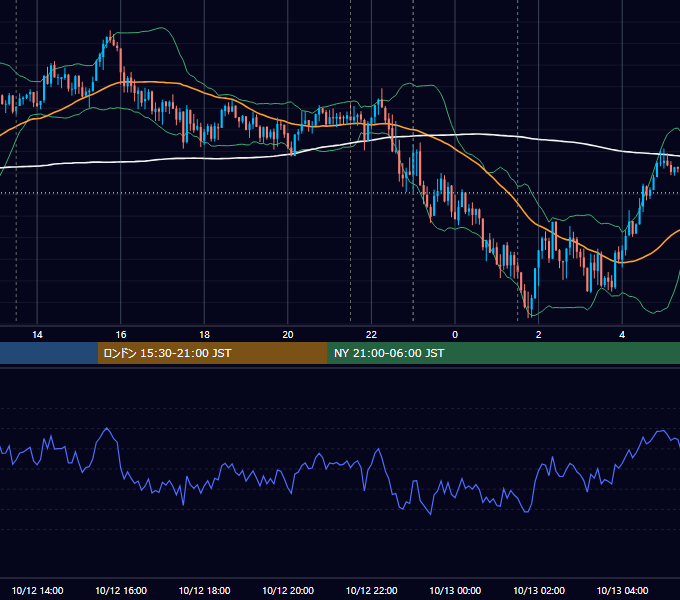Click the 10/12 18:00 time label
Screen dimensions: 680x600
[x=204, y=590]
